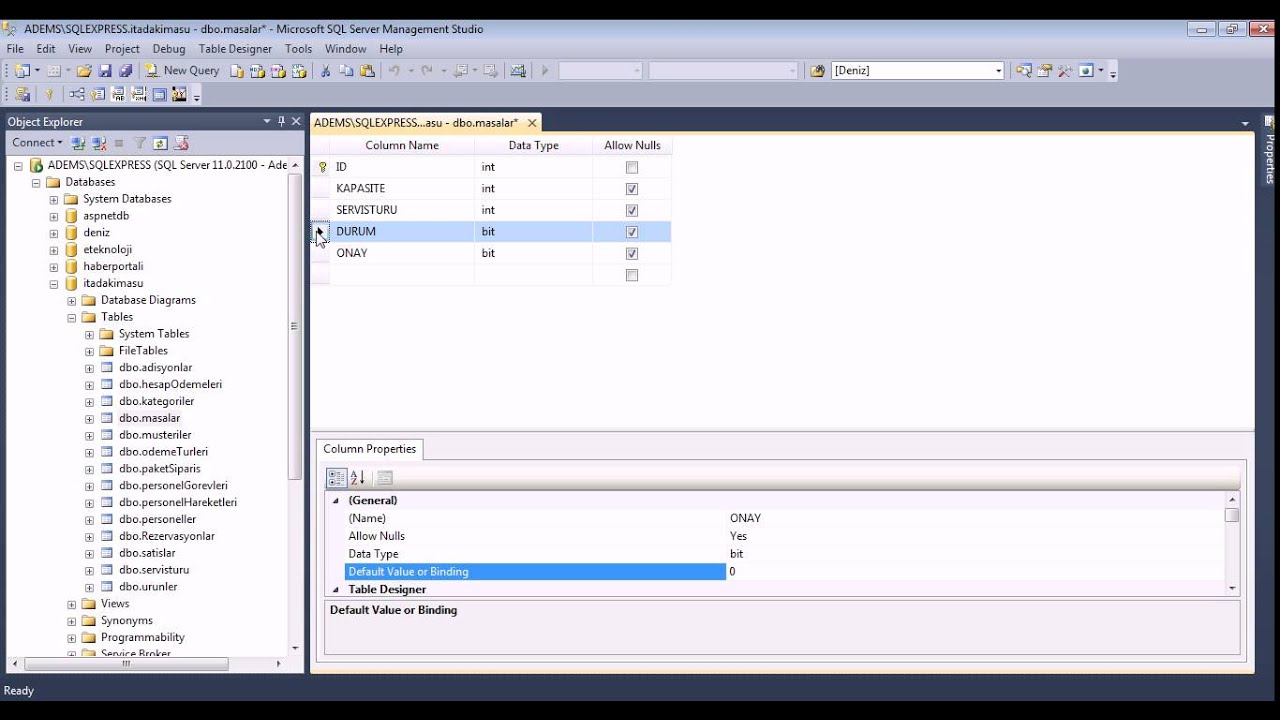Open the Debug menu
This screenshot has height=720, width=1280.
tap(169, 48)
